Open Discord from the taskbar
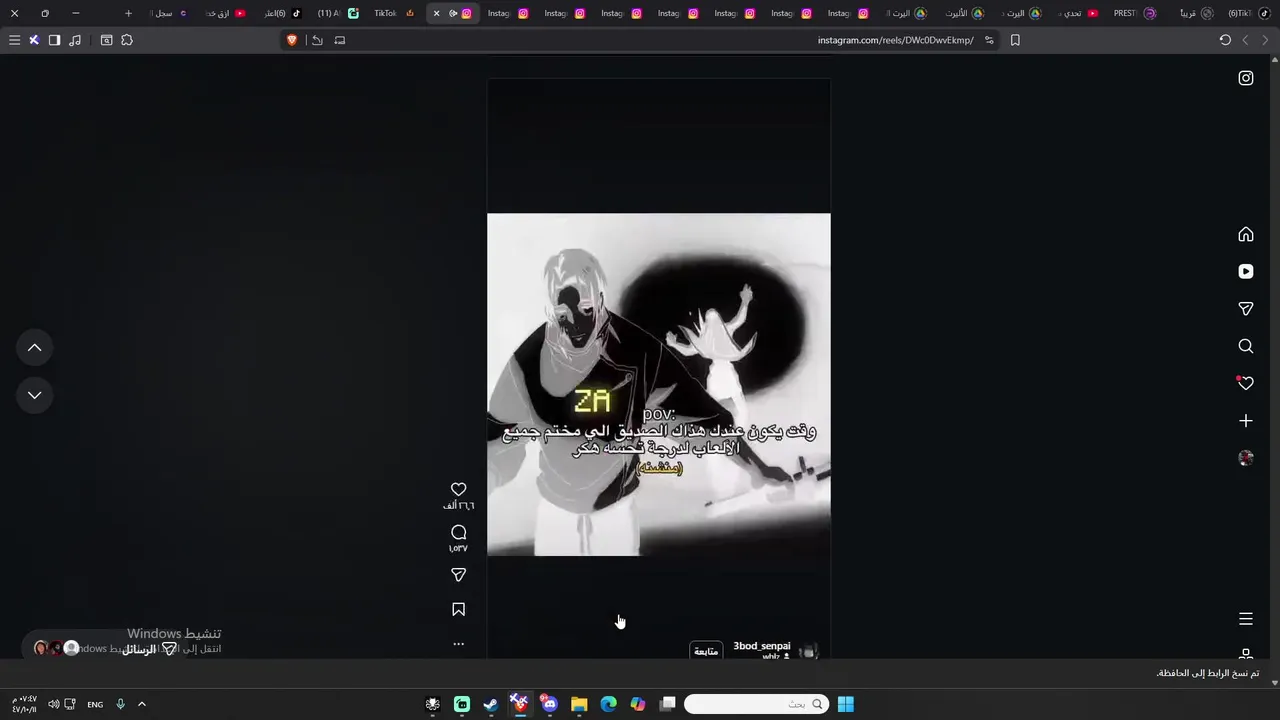This screenshot has width=1280, height=720. [549, 704]
